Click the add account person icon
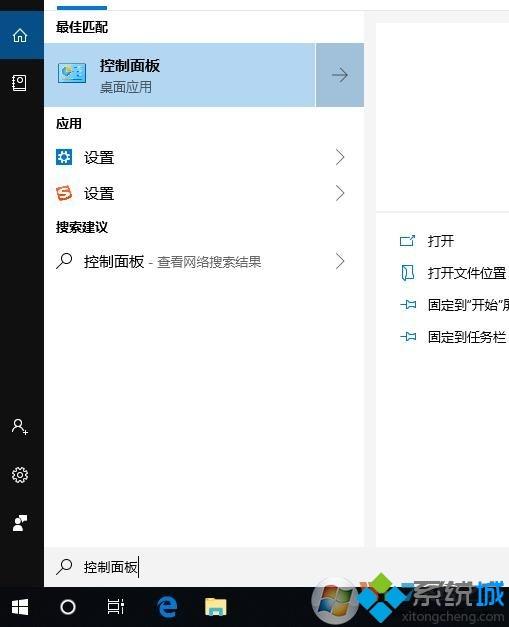This screenshot has height=627, width=509. 20,427
